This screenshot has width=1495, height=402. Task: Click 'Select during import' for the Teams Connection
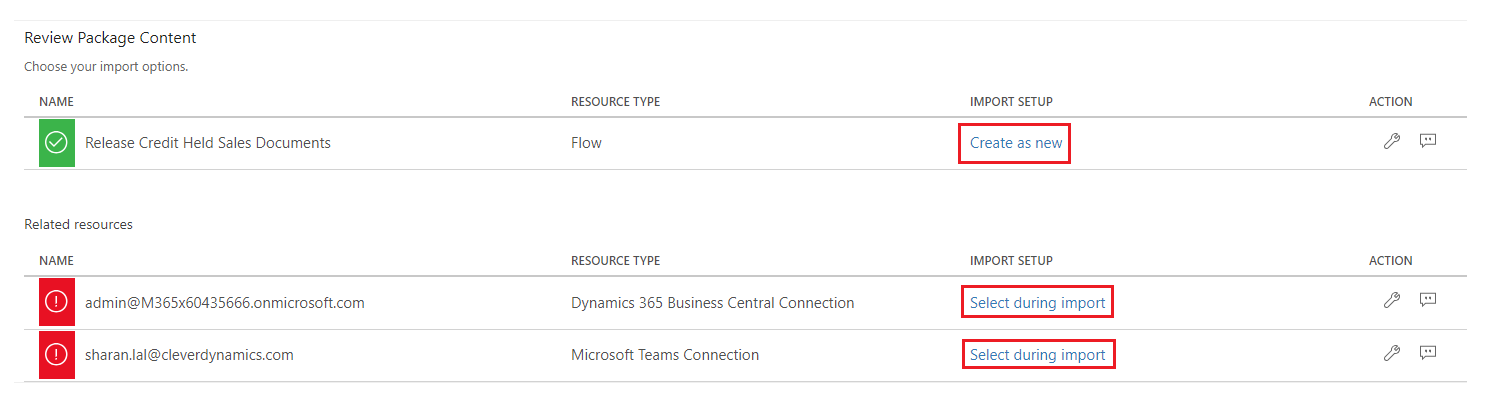coord(1038,355)
